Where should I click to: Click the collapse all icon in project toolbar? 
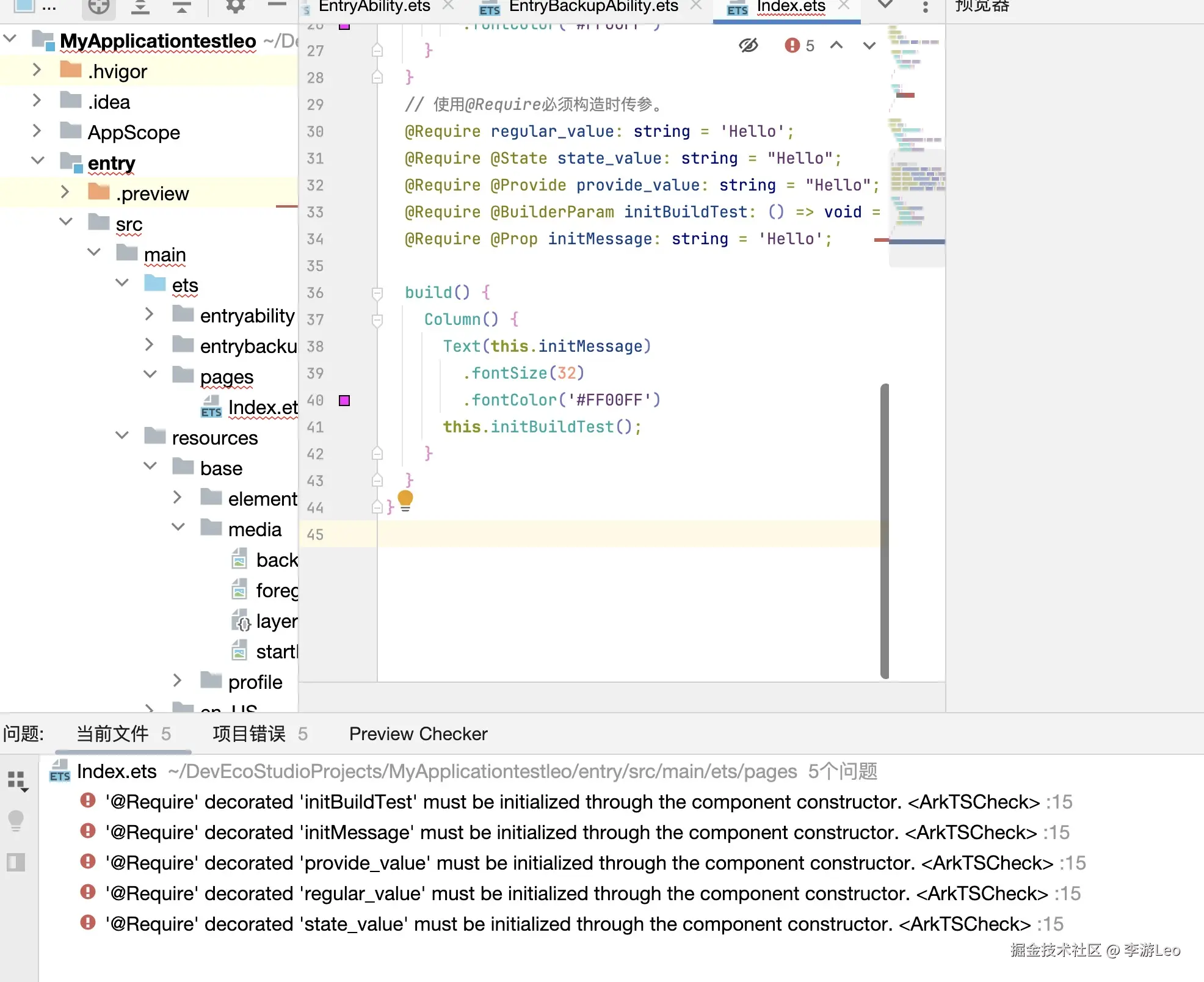click(x=181, y=7)
